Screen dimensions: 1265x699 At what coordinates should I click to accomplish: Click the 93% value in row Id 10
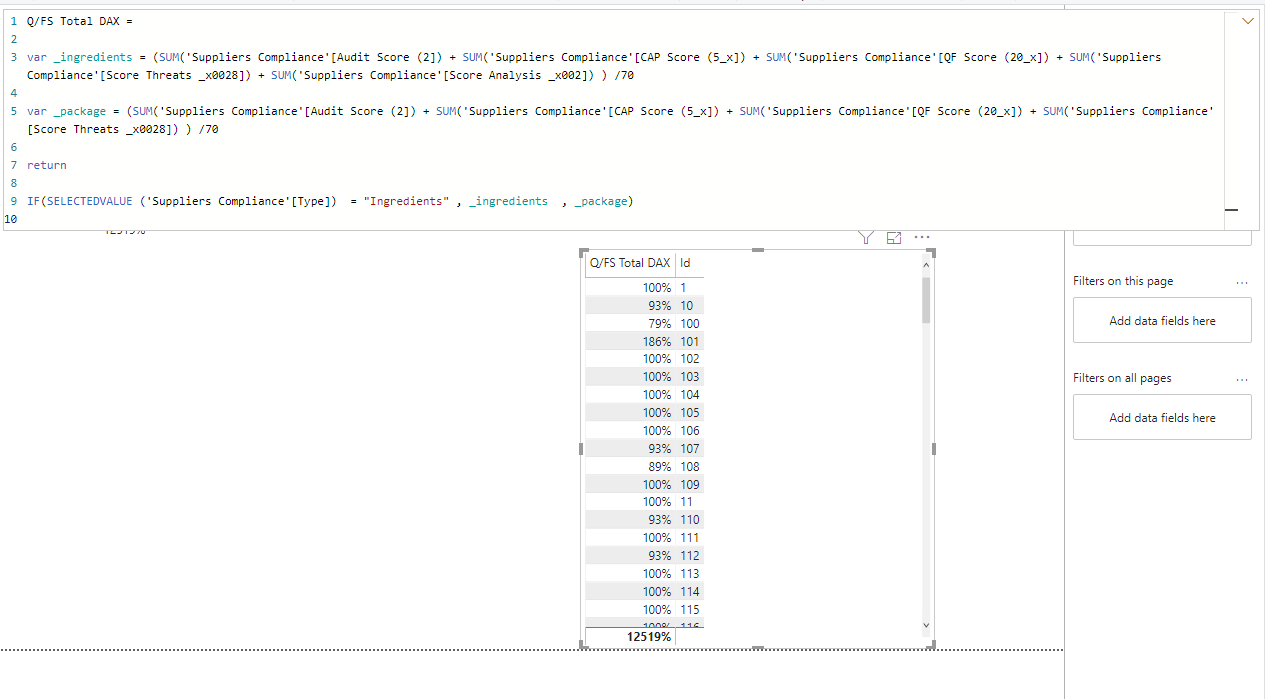660,305
